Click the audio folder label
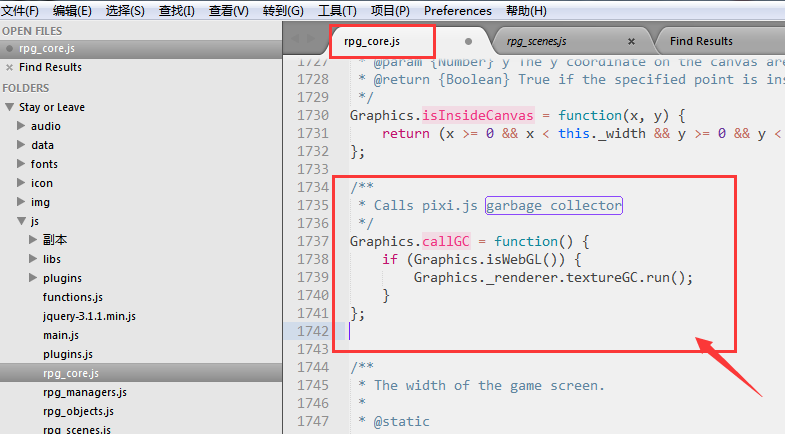This screenshot has width=785, height=434. click(46, 126)
